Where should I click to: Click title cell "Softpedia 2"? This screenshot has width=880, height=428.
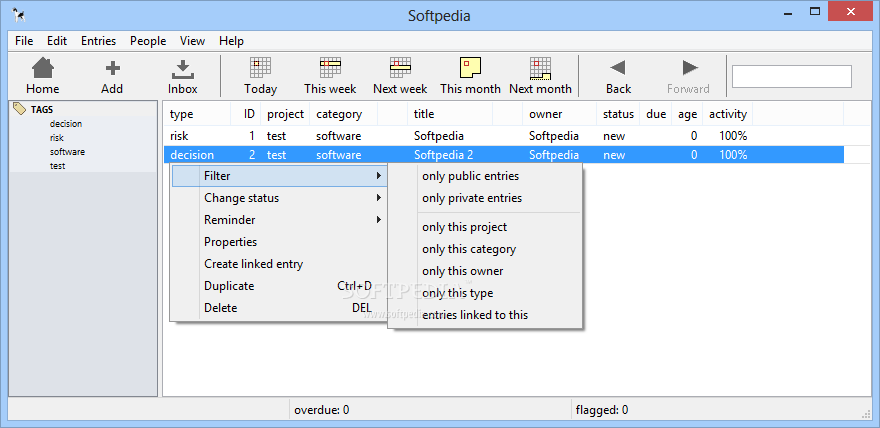point(444,155)
